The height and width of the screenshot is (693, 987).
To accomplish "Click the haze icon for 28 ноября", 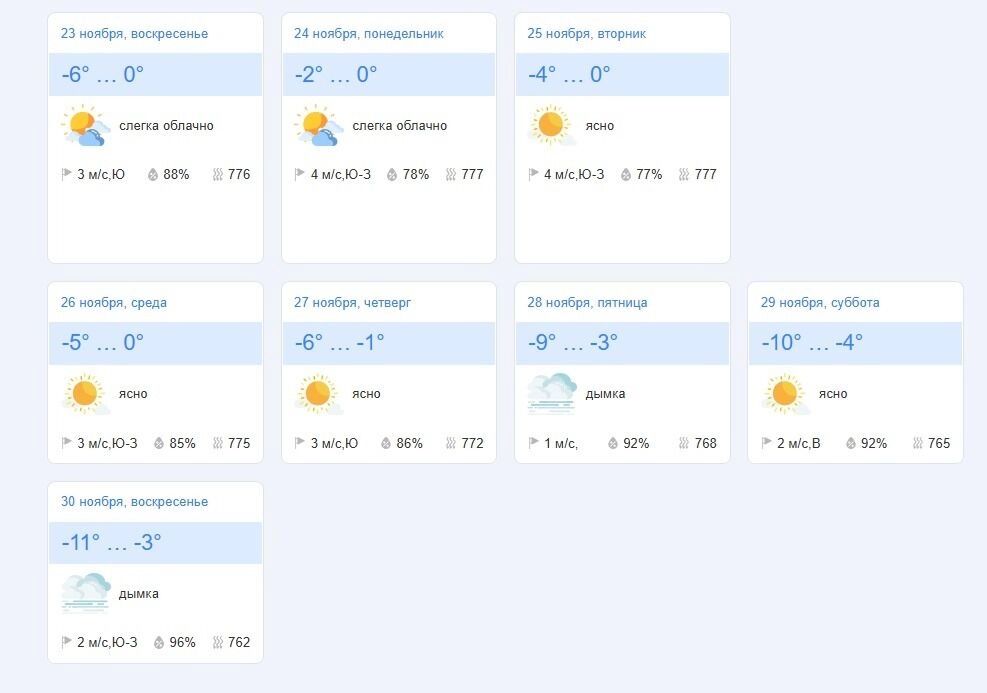I will pos(551,394).
